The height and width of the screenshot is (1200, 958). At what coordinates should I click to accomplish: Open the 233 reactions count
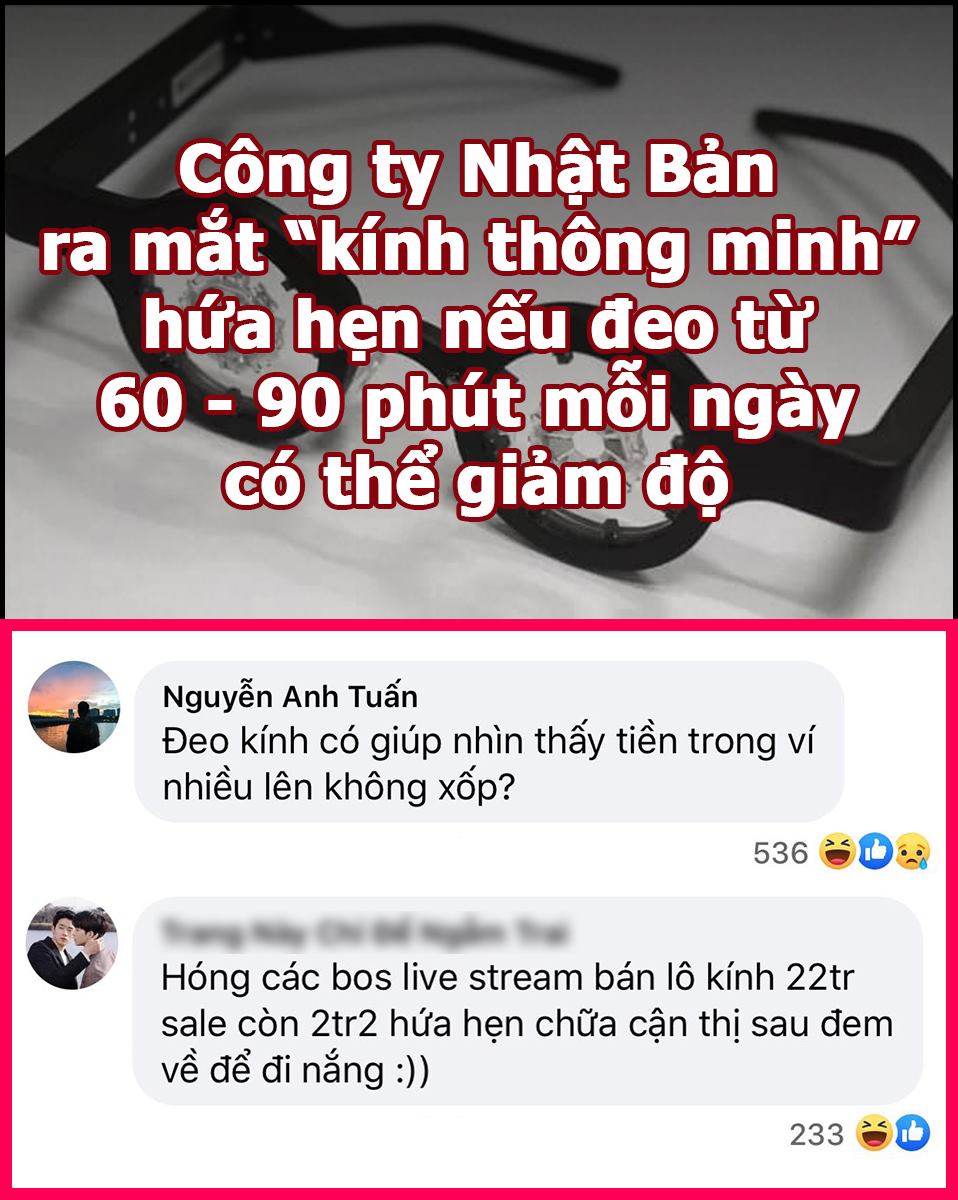coord(817,1135)
